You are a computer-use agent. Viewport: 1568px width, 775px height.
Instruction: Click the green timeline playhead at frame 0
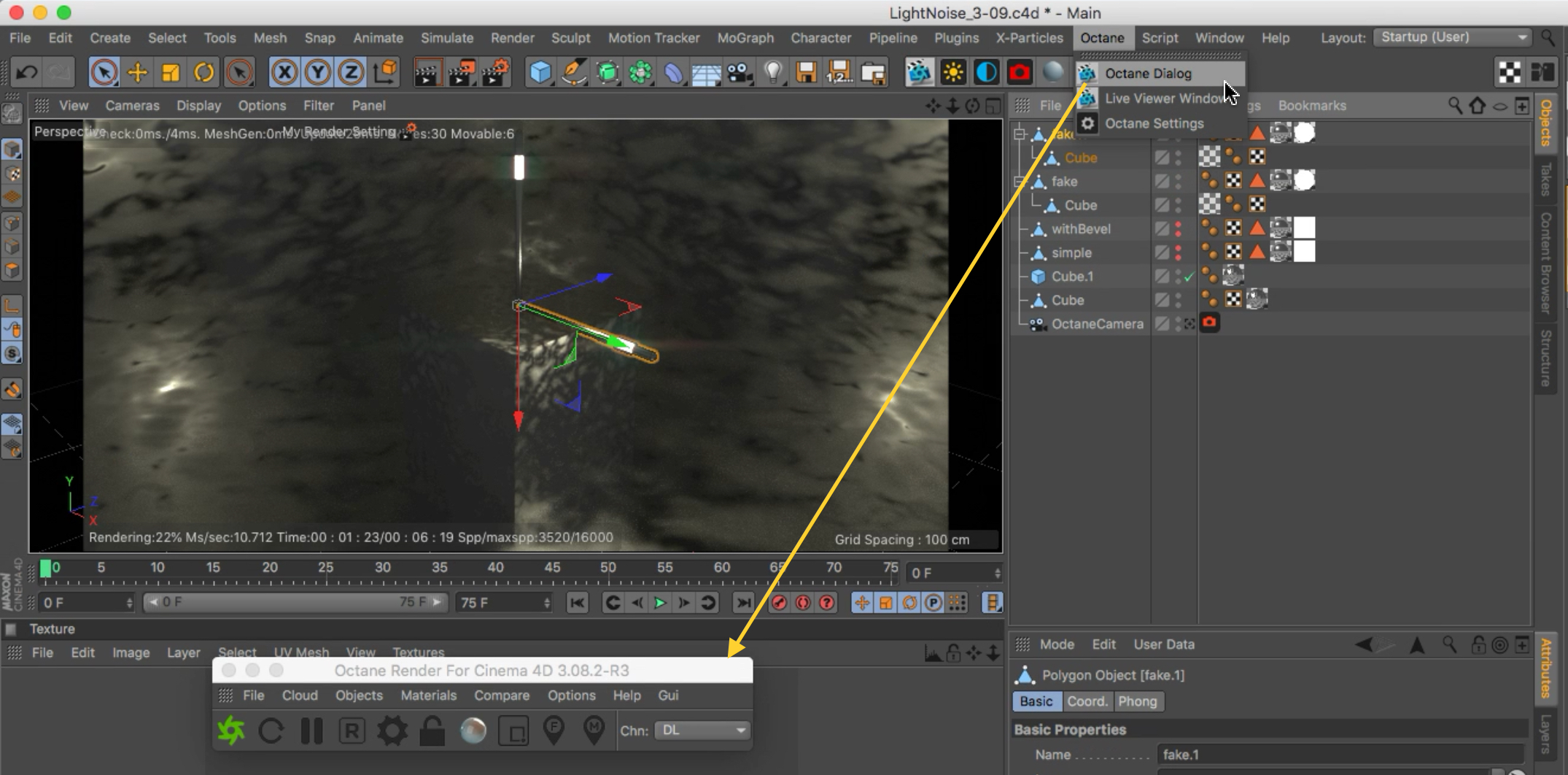(45, 568)
